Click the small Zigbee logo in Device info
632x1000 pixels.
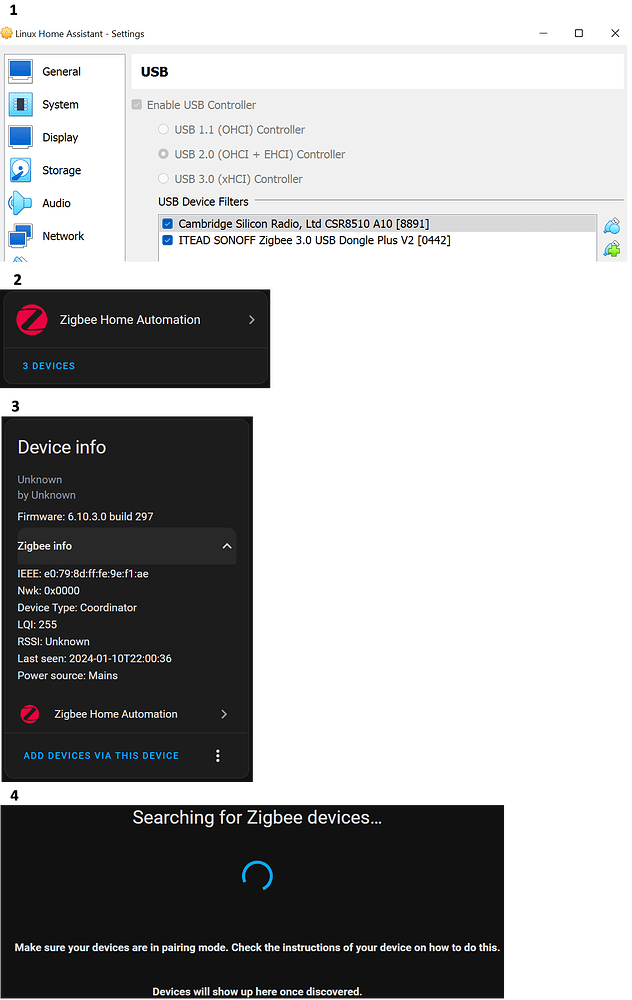[30, 714]
